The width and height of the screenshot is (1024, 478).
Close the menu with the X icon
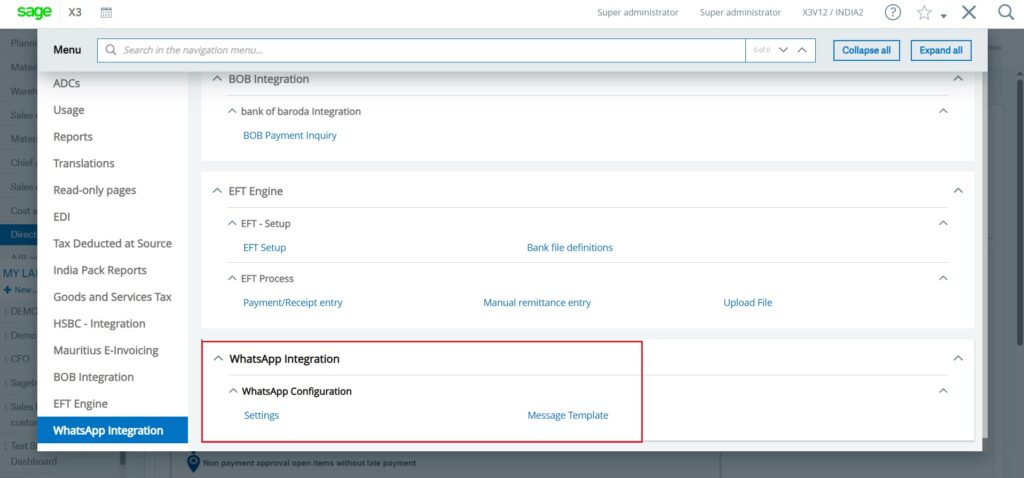tap(968, 13)
